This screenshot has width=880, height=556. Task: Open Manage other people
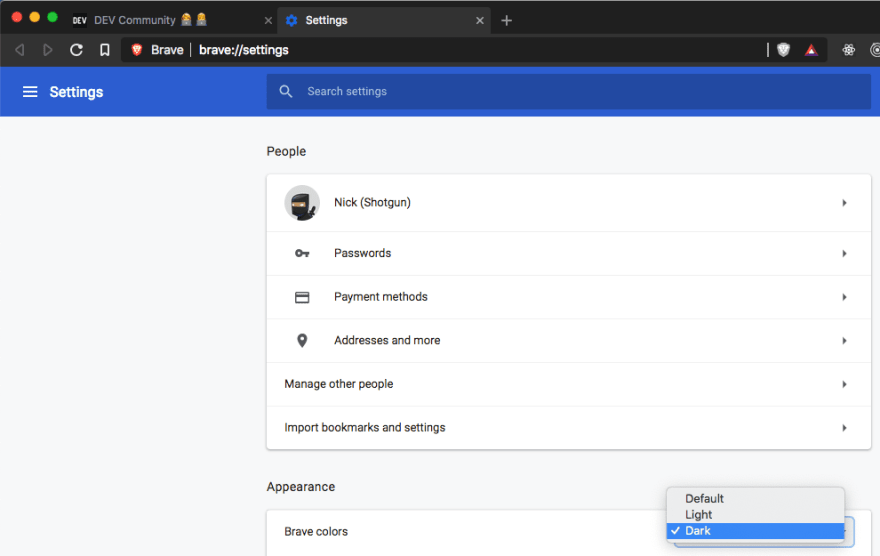click(x=569, y=384)
